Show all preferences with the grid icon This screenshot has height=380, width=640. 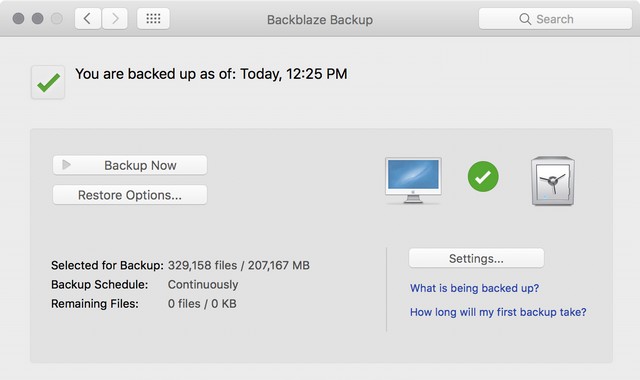(153, 19)
